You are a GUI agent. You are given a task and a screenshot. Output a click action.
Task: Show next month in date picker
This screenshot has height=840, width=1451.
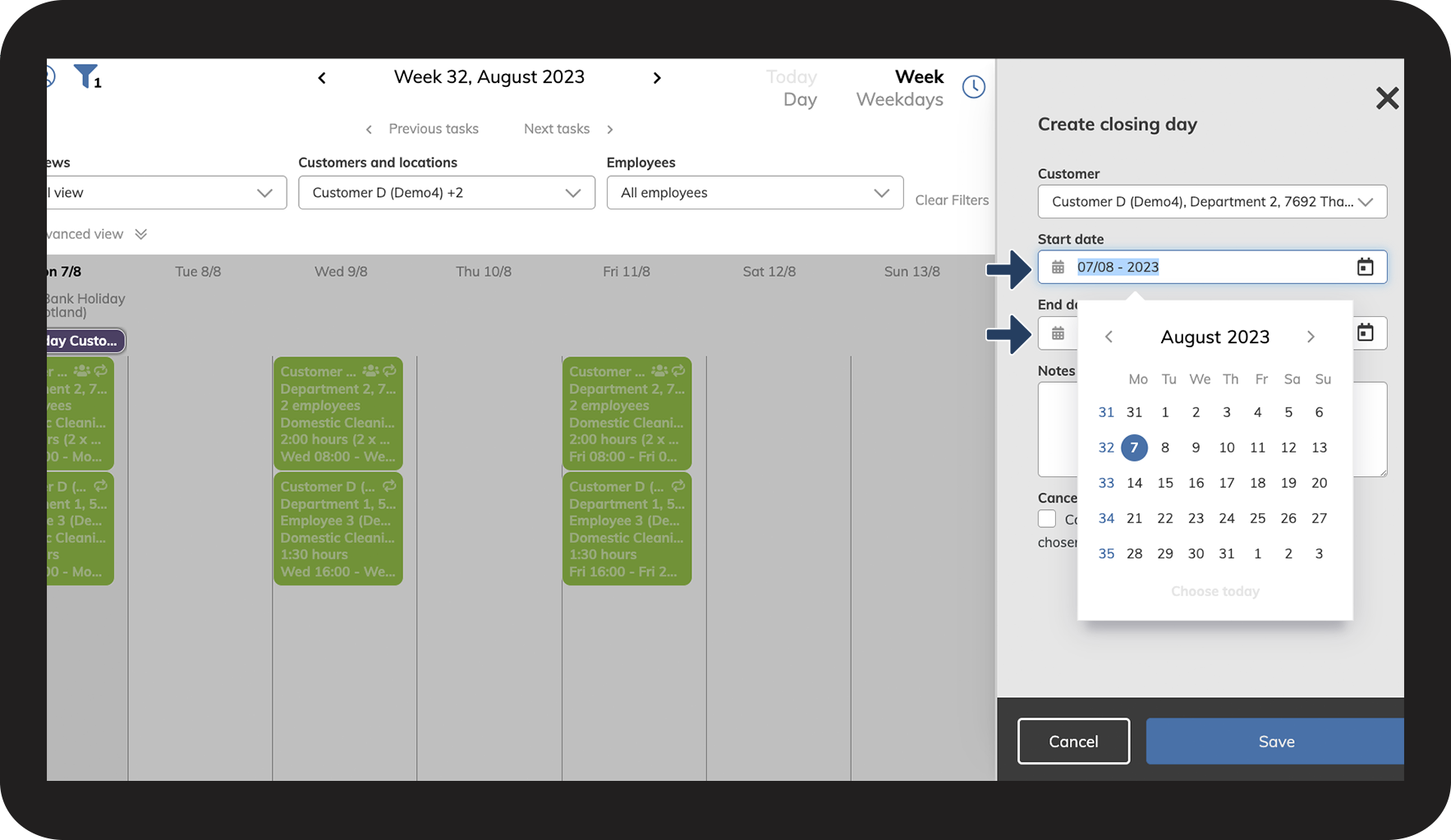tap(1311, 337)
